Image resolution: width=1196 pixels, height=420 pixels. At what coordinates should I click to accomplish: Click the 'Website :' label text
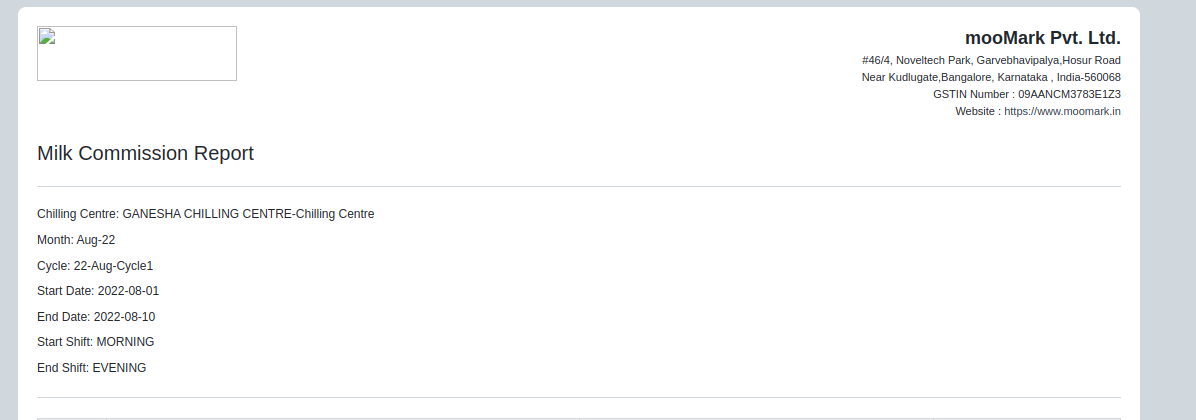(x=978, y=111)
